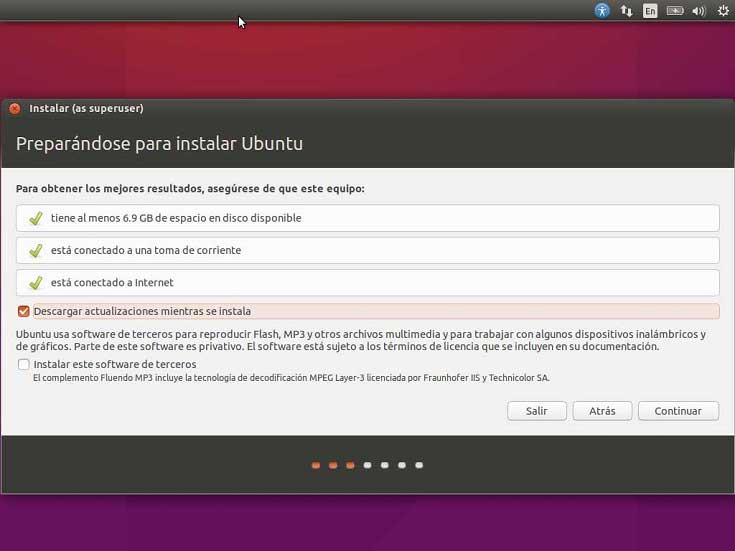Click the 'Para obtener los mejores resultados' heading text

(190, 189)
